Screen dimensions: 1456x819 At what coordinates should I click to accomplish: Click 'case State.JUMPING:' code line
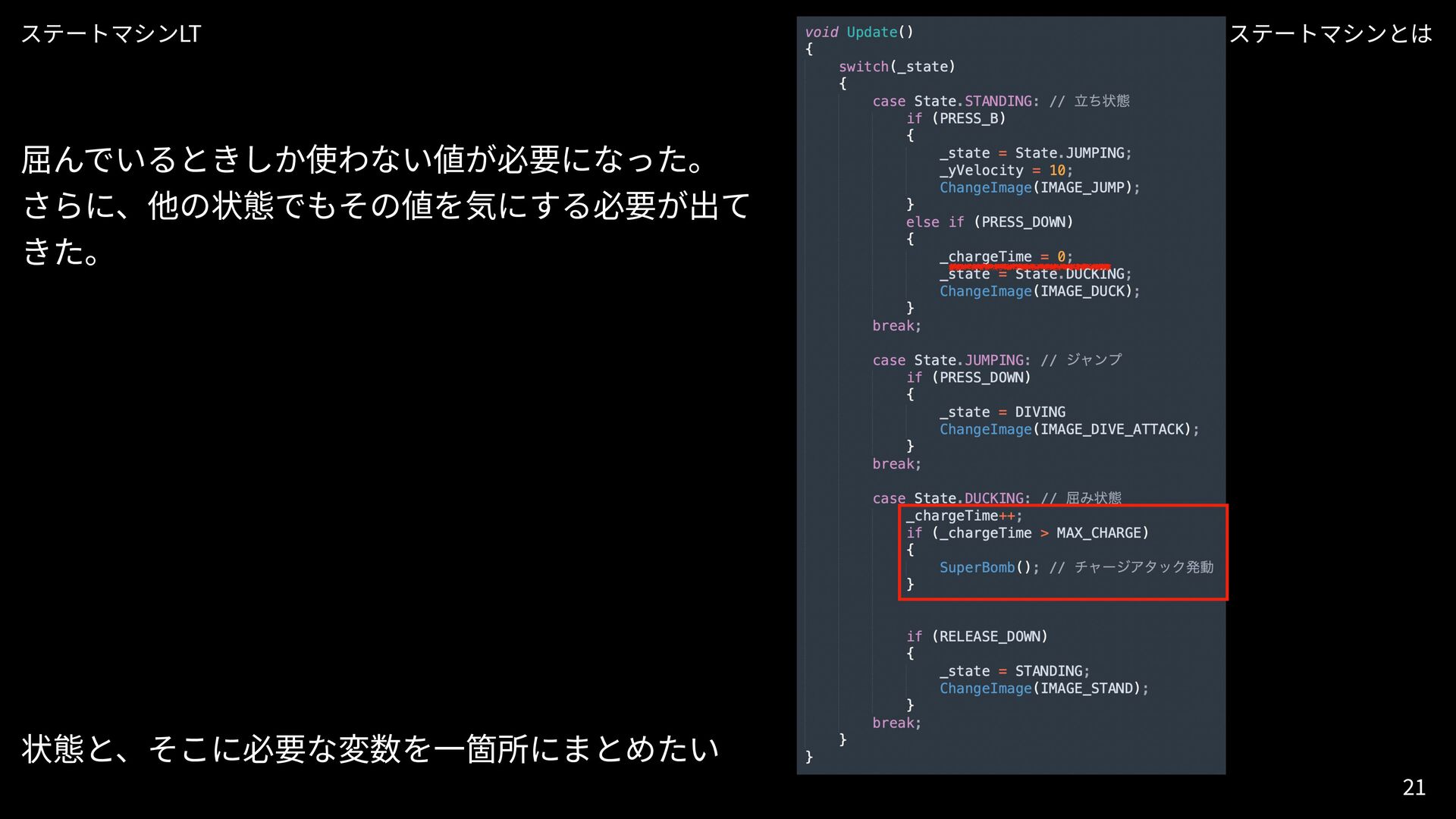[x=951, y=360]
